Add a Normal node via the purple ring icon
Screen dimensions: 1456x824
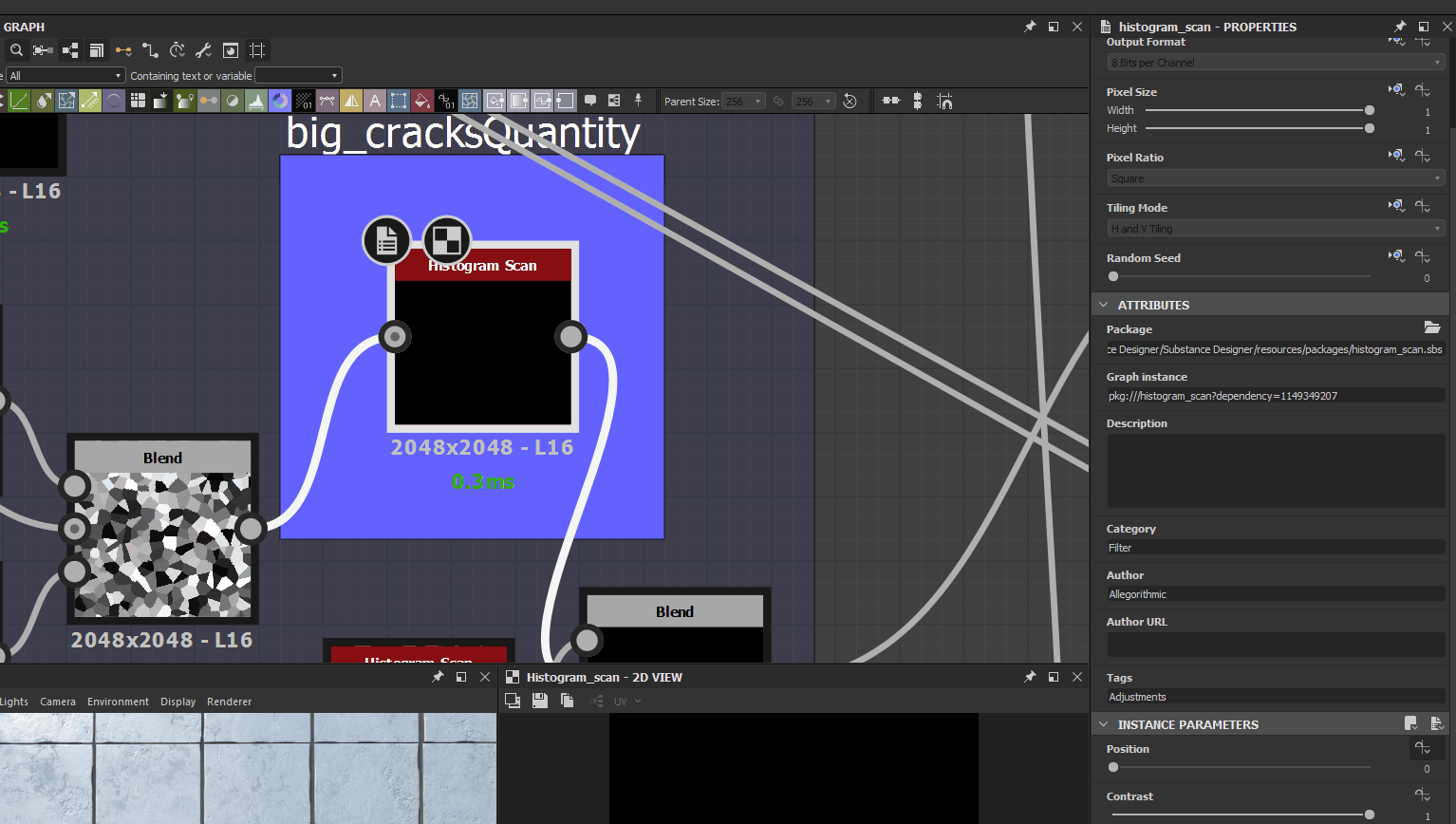[x=280, y=101]
